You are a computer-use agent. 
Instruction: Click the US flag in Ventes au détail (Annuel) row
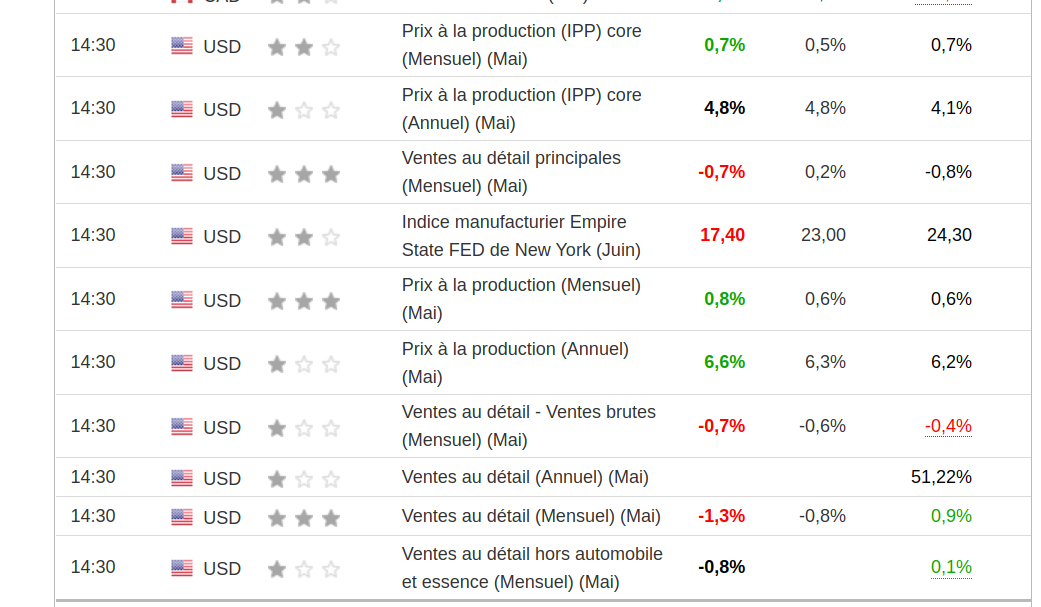point(181,478)
